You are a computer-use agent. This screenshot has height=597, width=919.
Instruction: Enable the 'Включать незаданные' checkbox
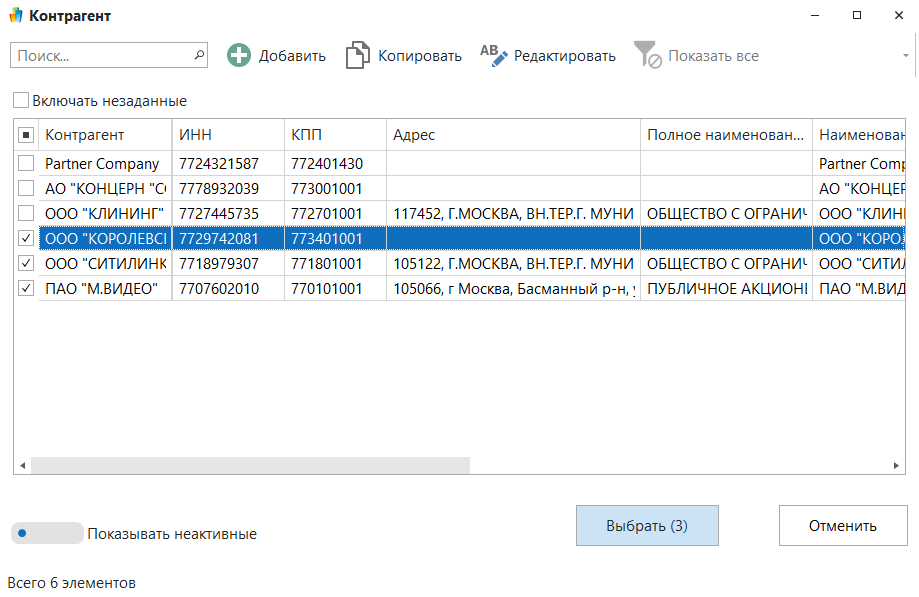20,101
